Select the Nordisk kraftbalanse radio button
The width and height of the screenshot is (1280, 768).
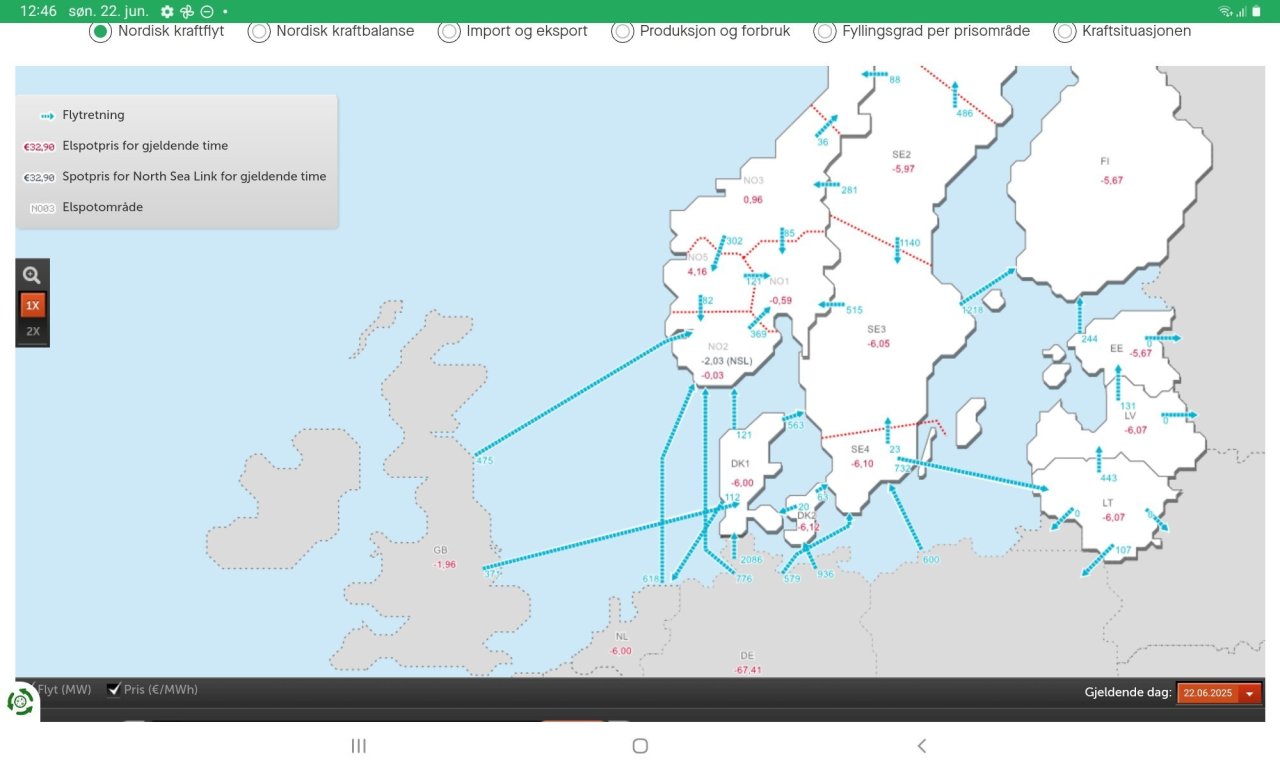[x=258, y=31]
